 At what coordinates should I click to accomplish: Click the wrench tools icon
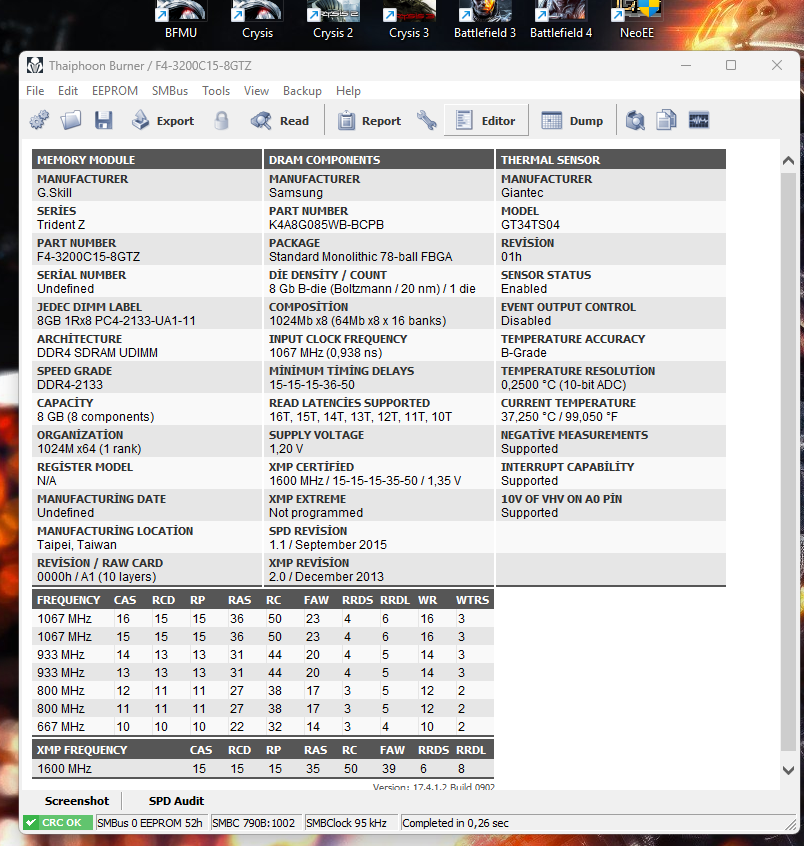[x=427, y=120]
